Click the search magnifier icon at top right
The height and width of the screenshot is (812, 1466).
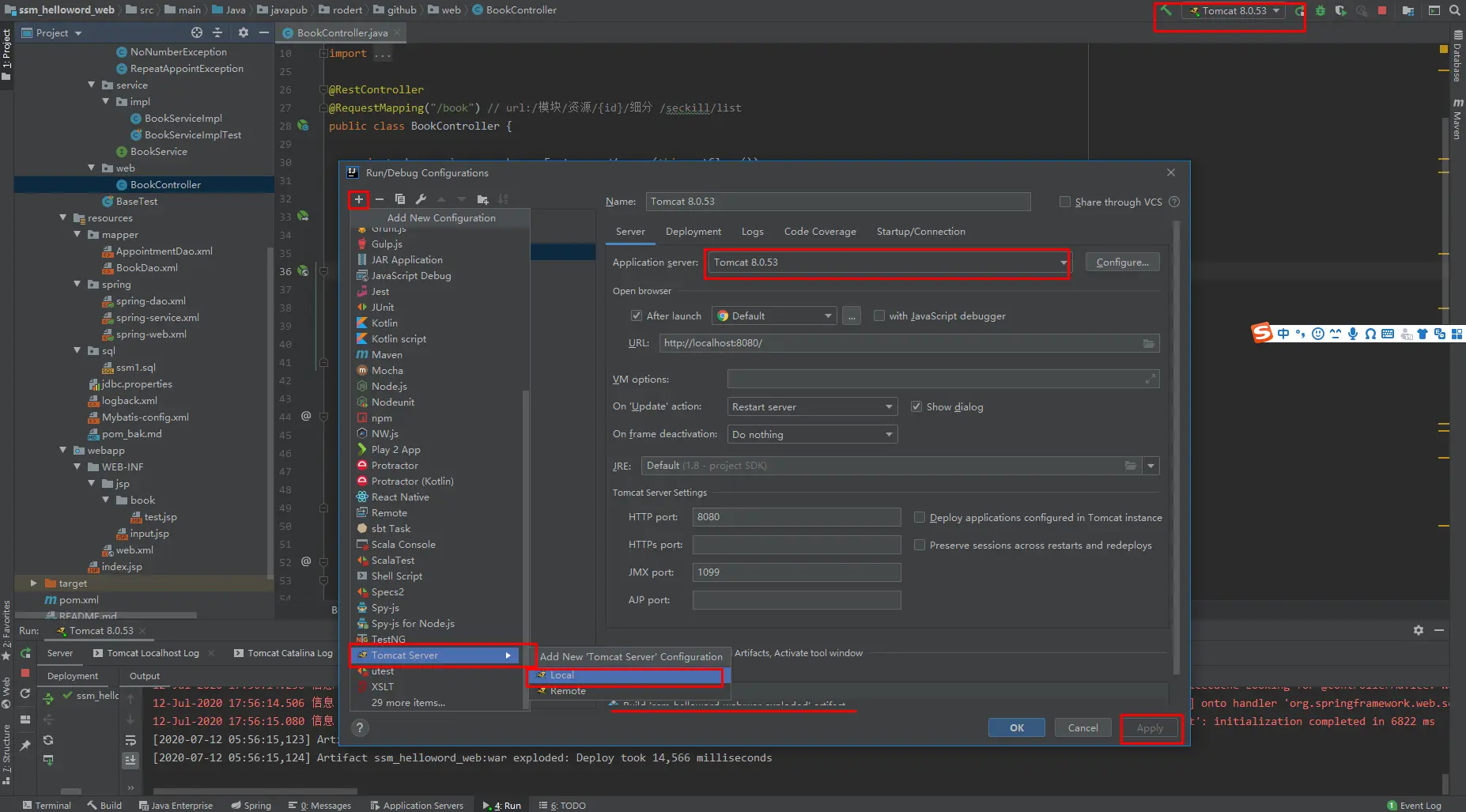coord(1455,11)
